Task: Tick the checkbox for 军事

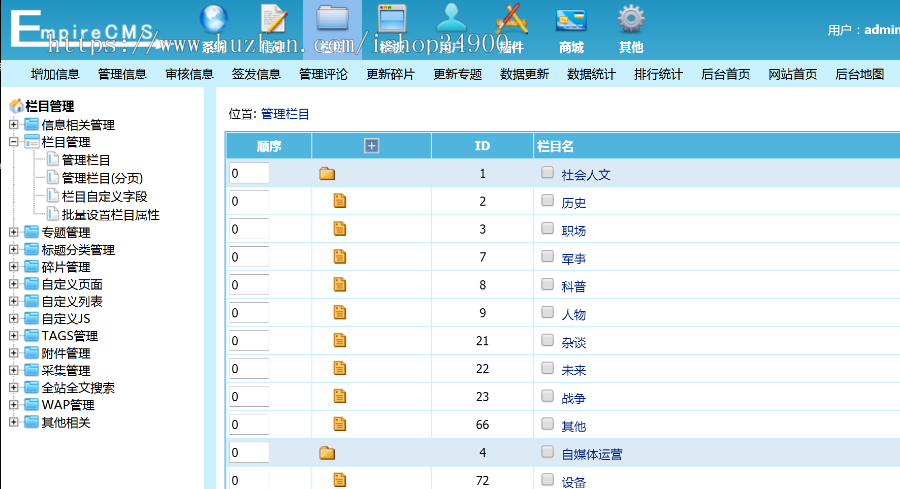Action: point(548,256)
